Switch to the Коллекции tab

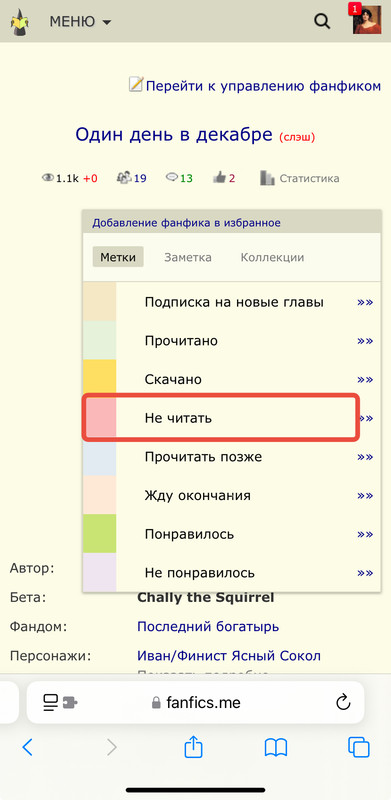(272, 257)
